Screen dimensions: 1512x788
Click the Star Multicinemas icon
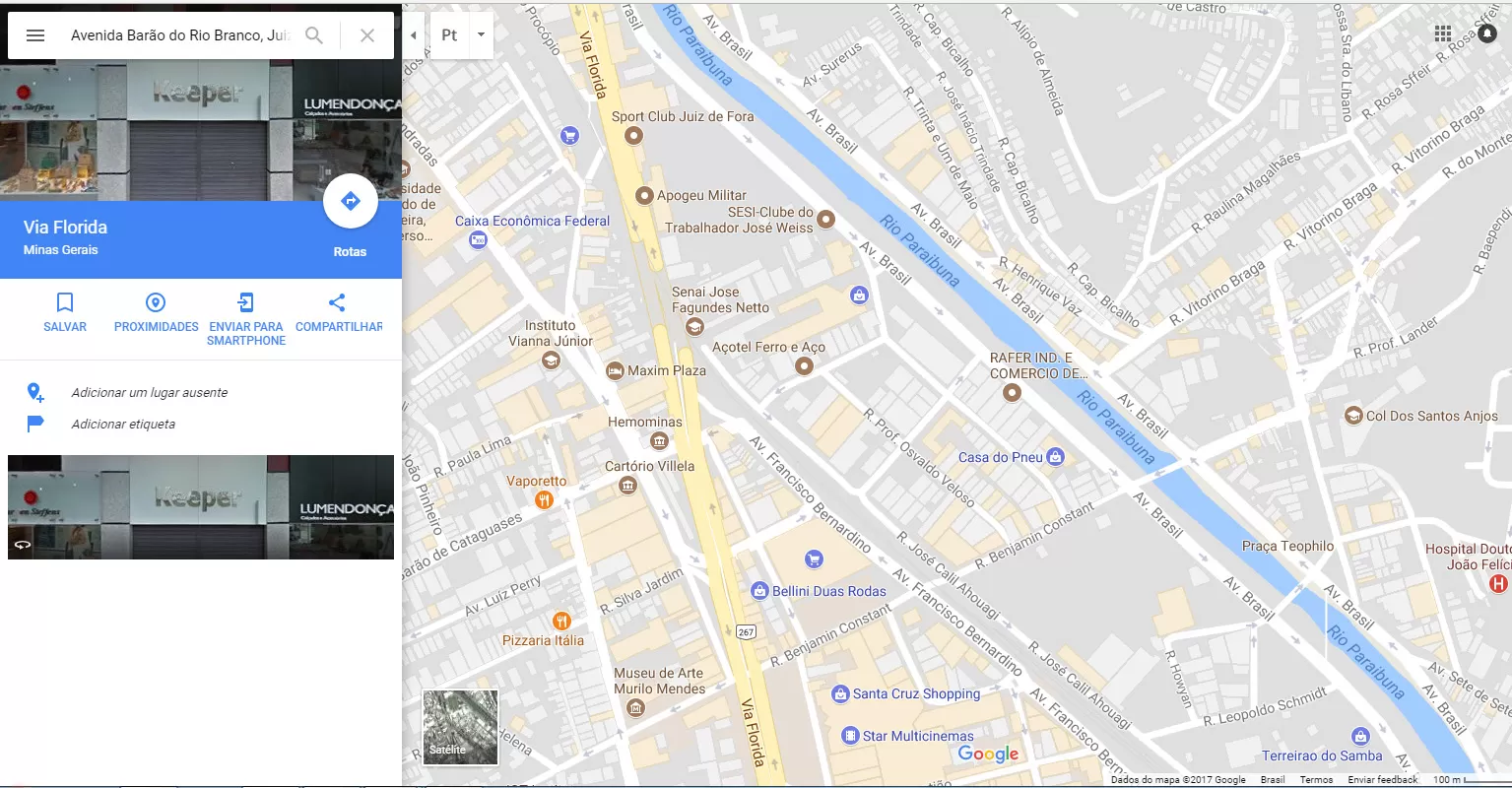tap(850, 736)
